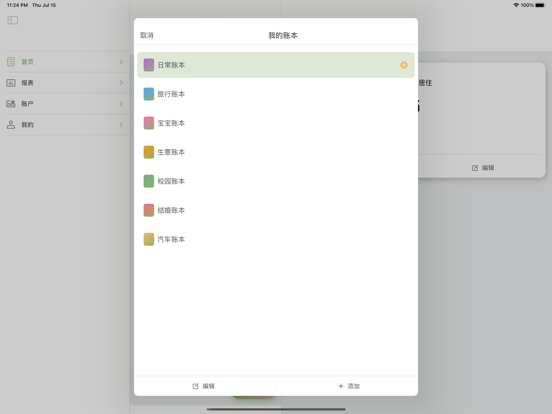
Task: Select the pink 宝宝账本 book icon
Action: [149, 123]
